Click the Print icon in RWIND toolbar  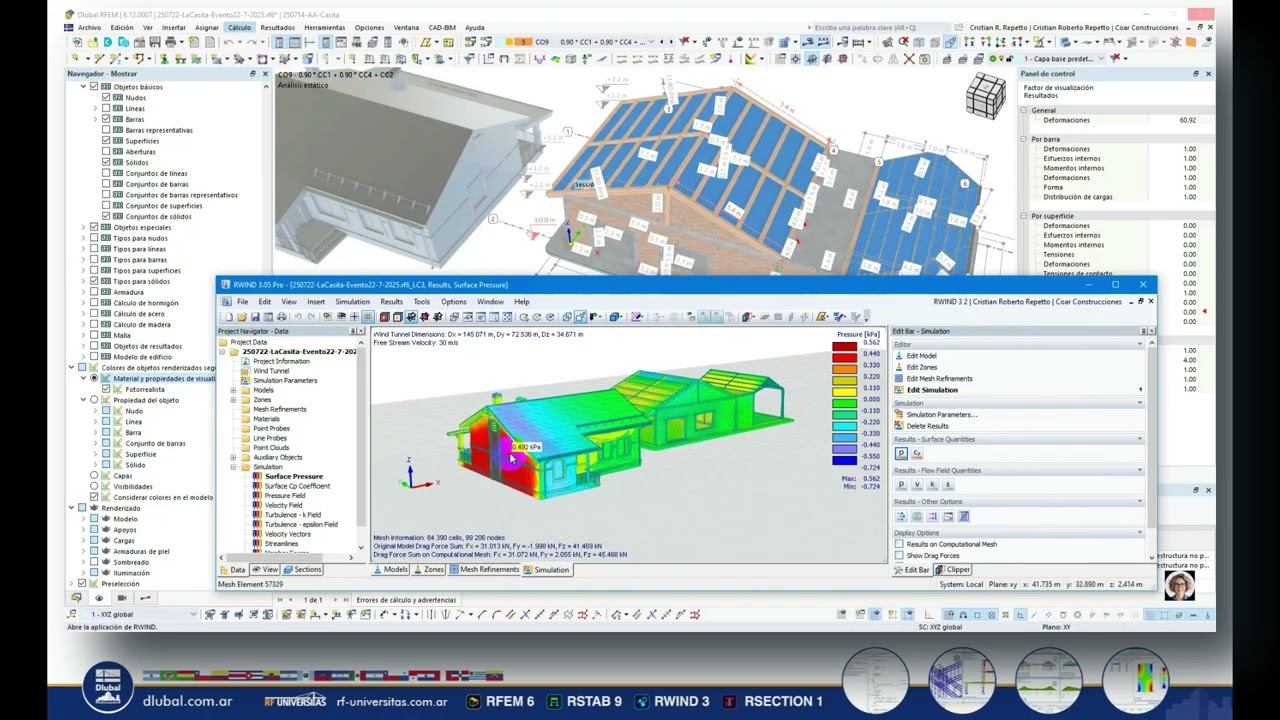[281, 317]
